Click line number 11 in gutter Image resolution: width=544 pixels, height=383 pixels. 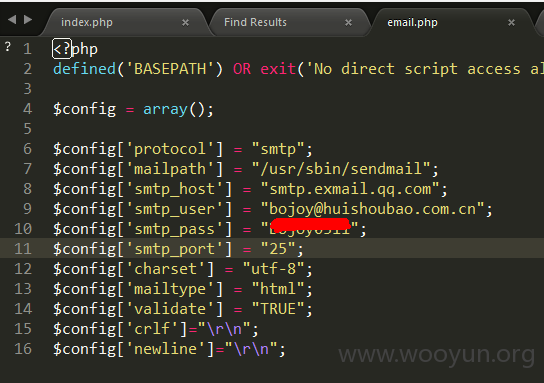(x=23, y=249)
